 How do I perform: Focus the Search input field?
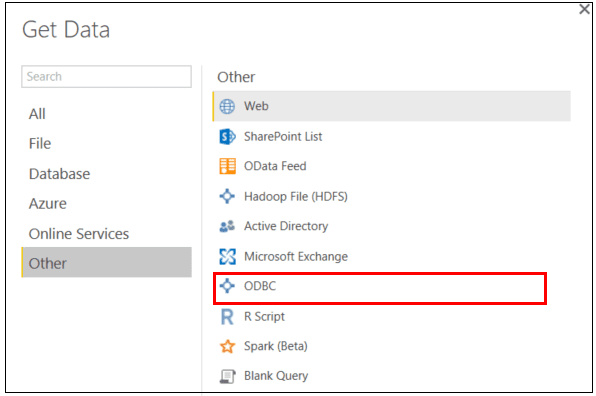pos(106,76)
